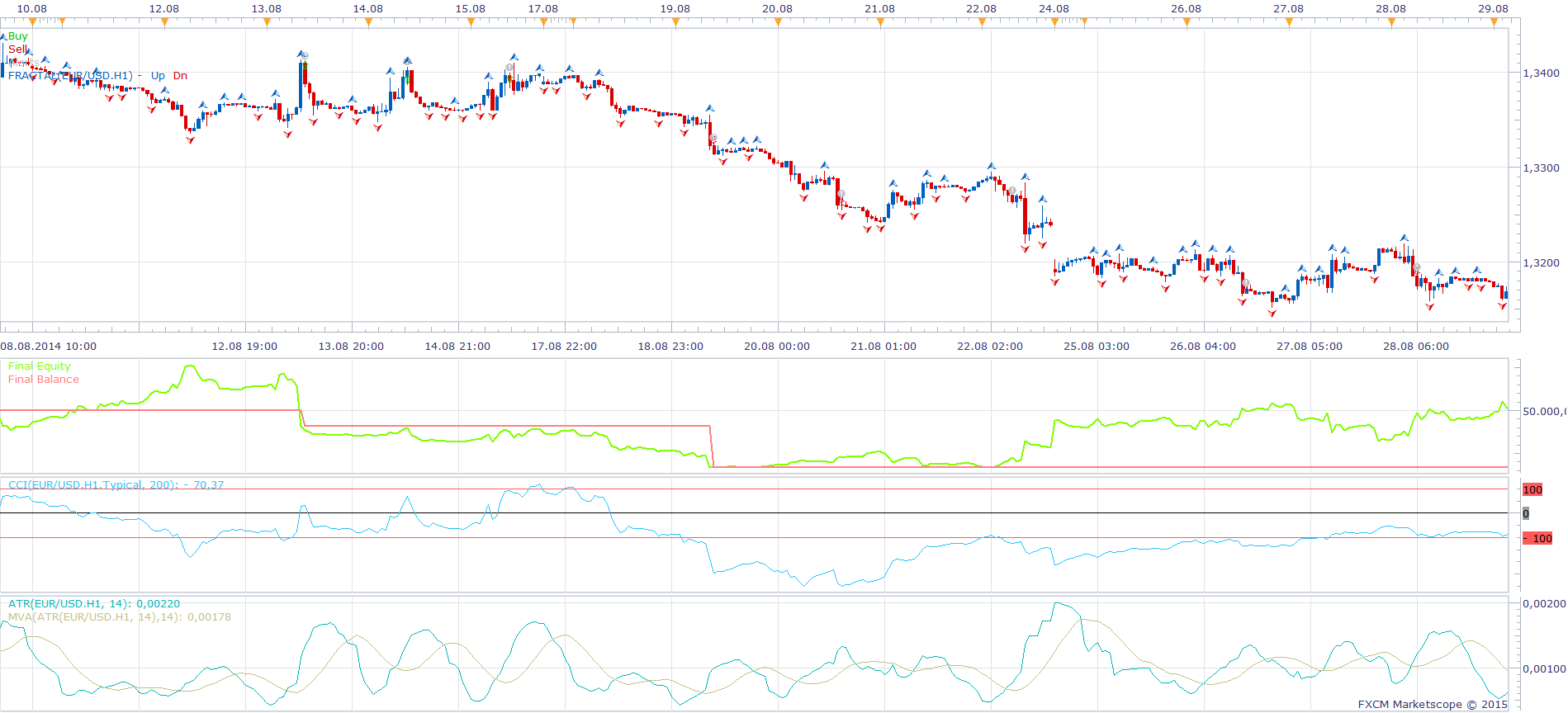
Task: Click the orange day marker under 27.08
Action: pos(1289,22)
